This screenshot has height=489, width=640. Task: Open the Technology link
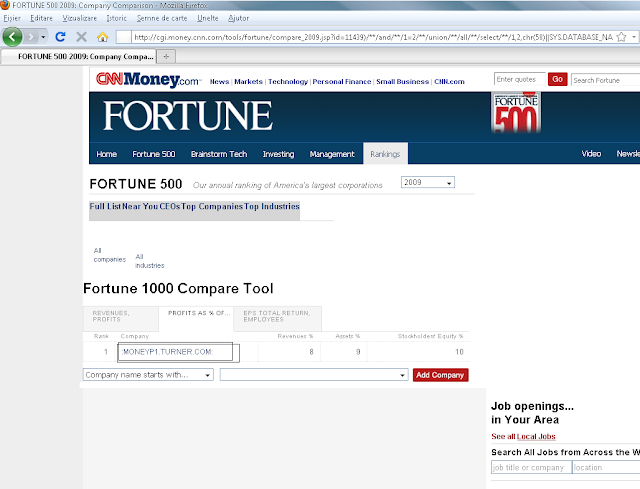288,82
